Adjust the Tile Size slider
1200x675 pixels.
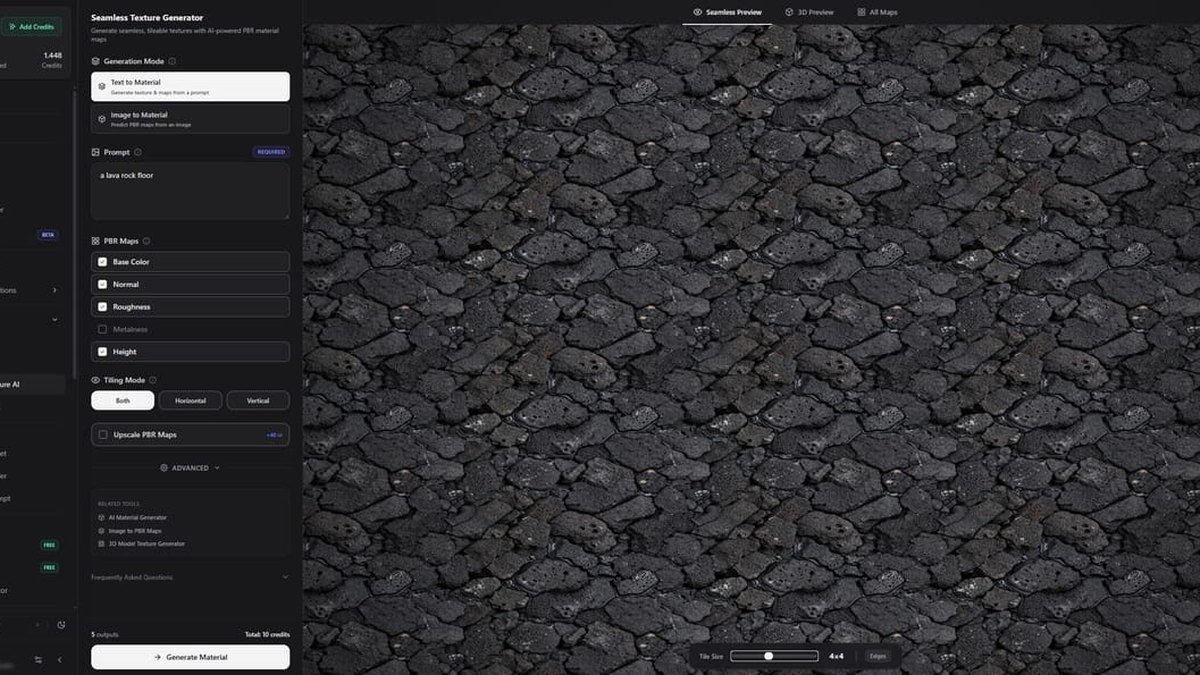pyautogui.click(x=774, y=656)
